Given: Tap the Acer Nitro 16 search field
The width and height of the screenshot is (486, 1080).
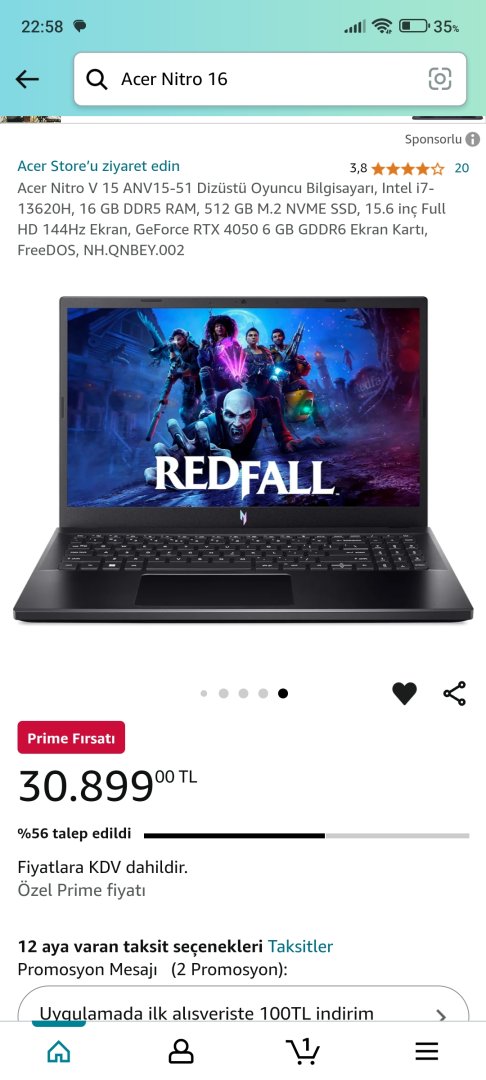Looking at the screenshot, I should tap(270, 79).
